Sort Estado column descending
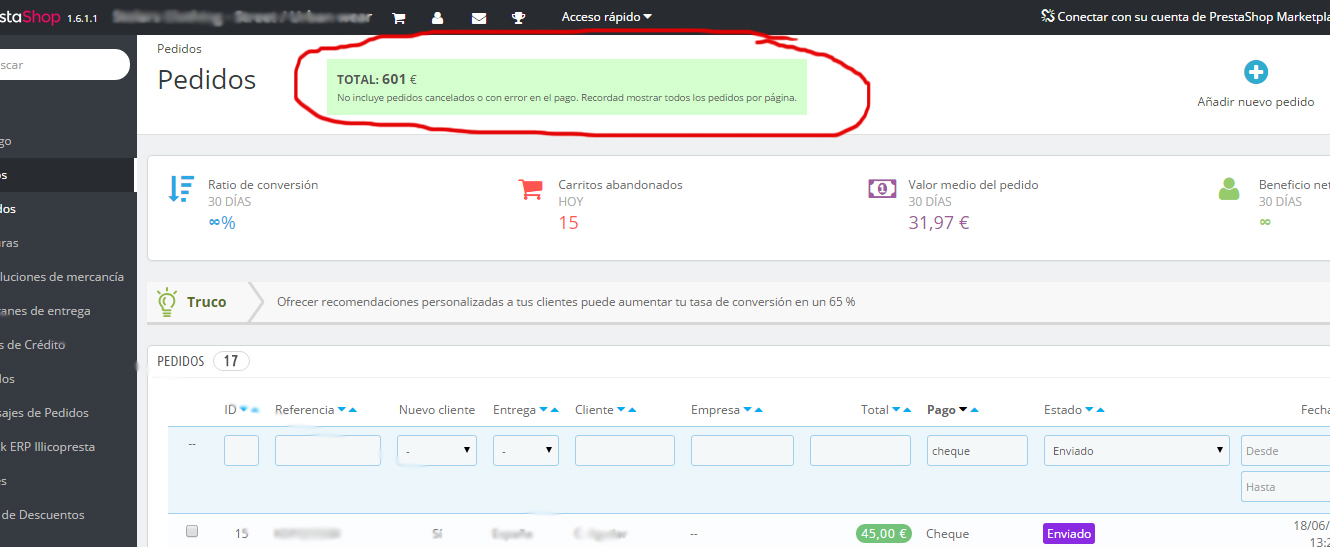This screenshot has width=1330, height=547. (1089, 410)
